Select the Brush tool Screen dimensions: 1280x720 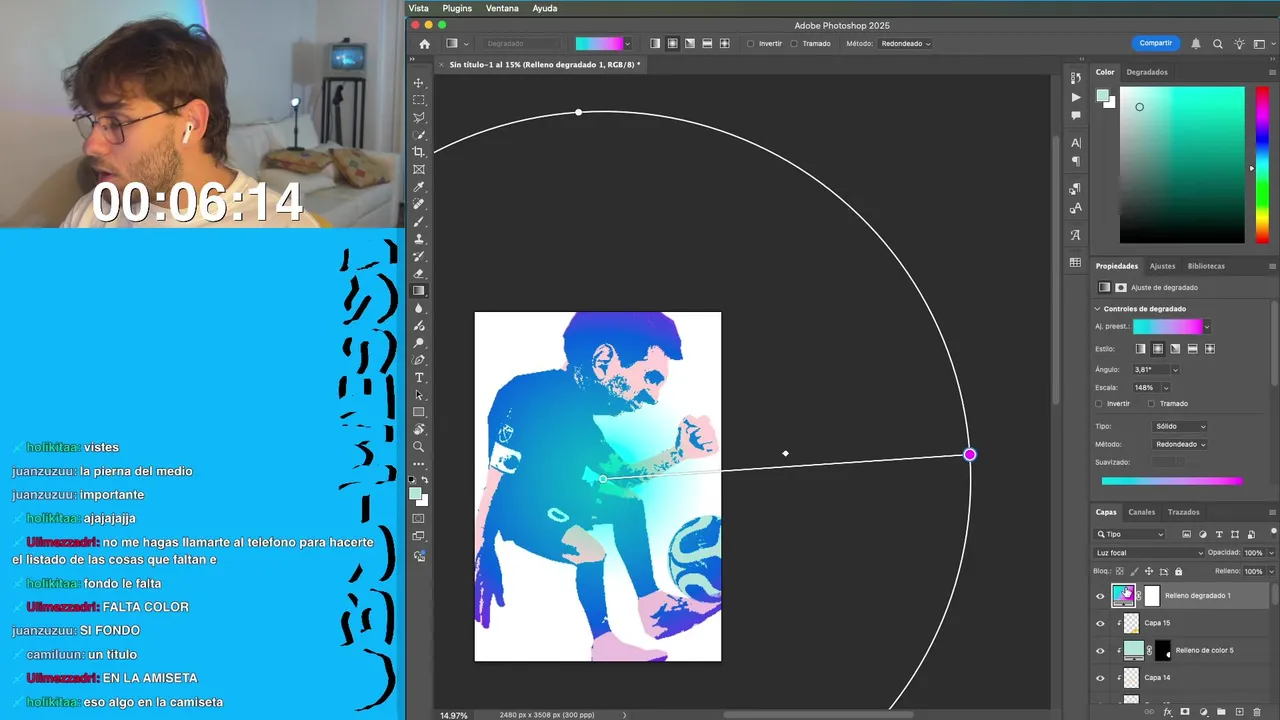pyautogui.click(x=419, y=222)
